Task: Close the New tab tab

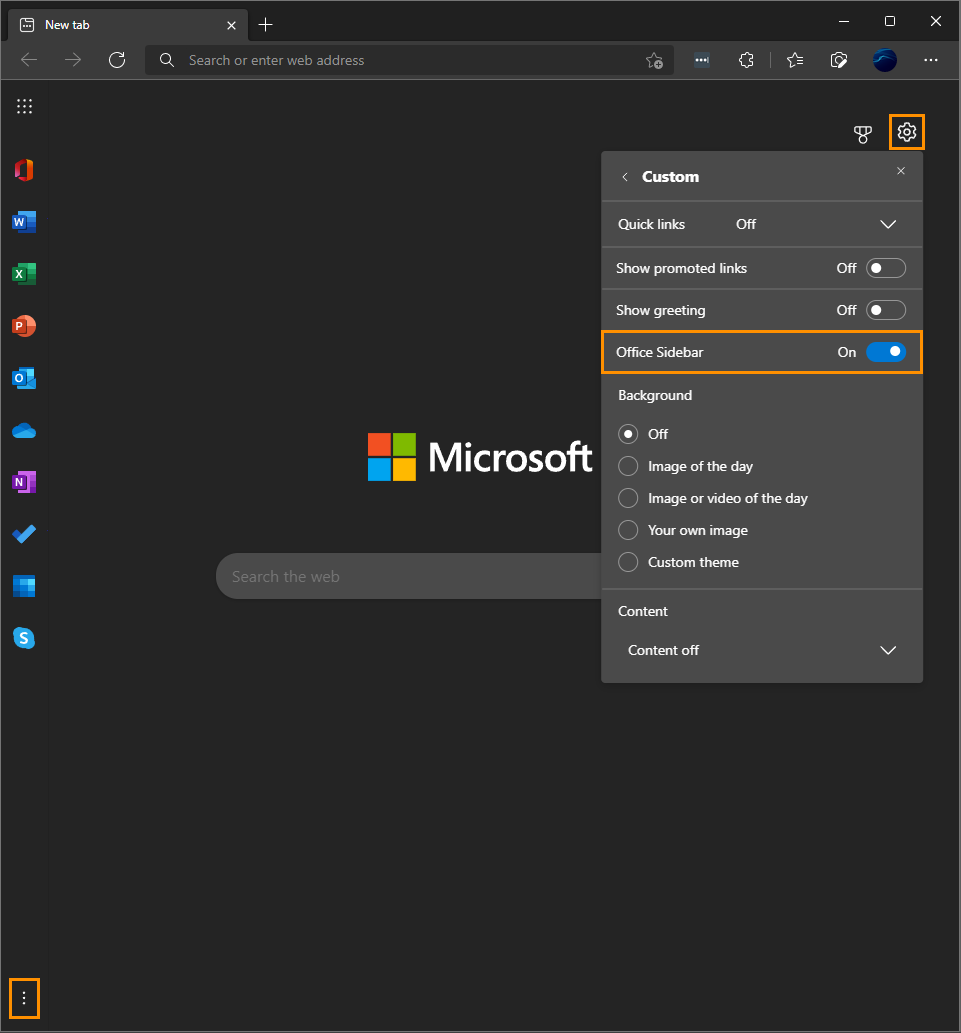Action: (231, 25)
